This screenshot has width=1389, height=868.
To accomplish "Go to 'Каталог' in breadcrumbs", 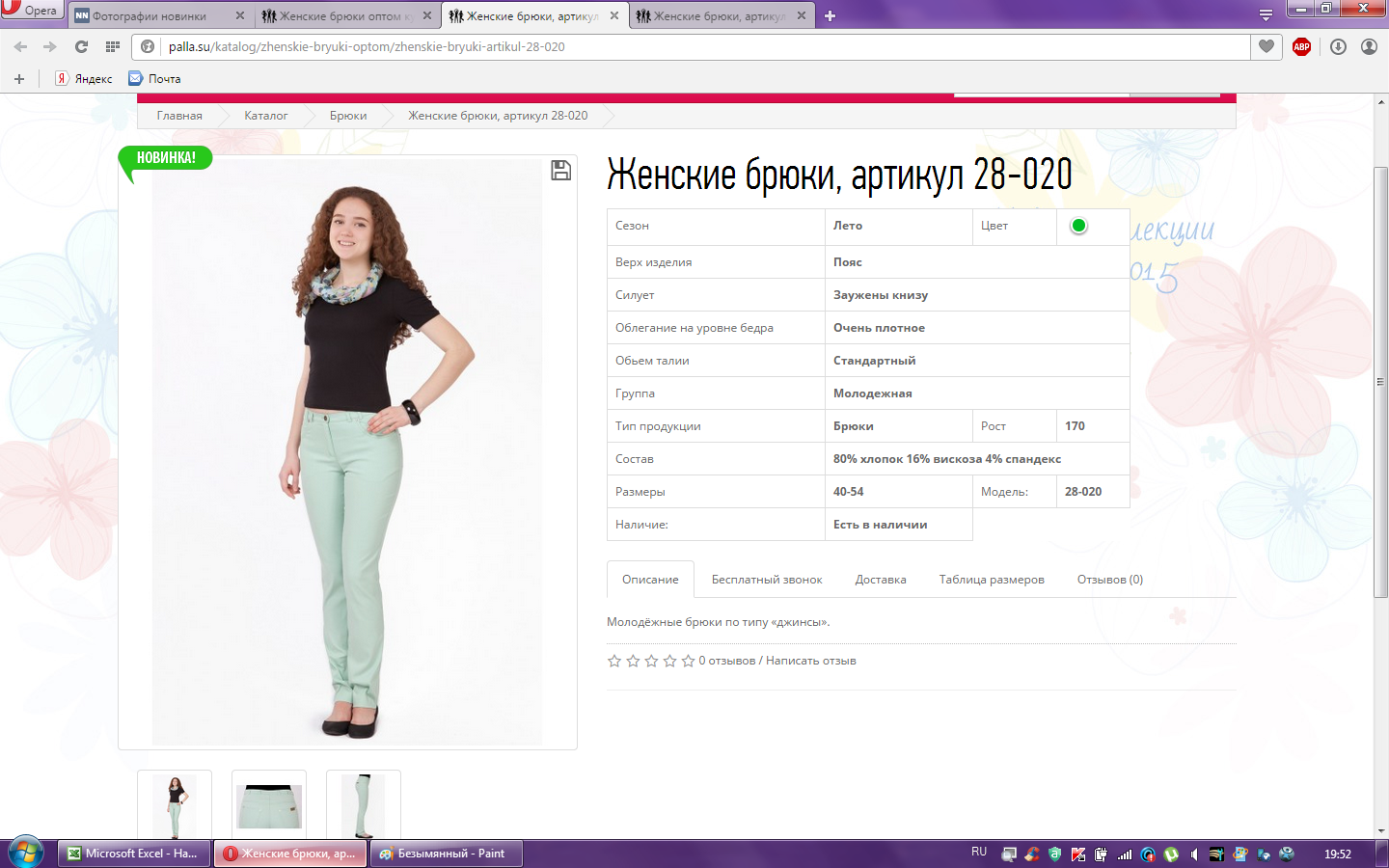I will (x=266, y=116).
